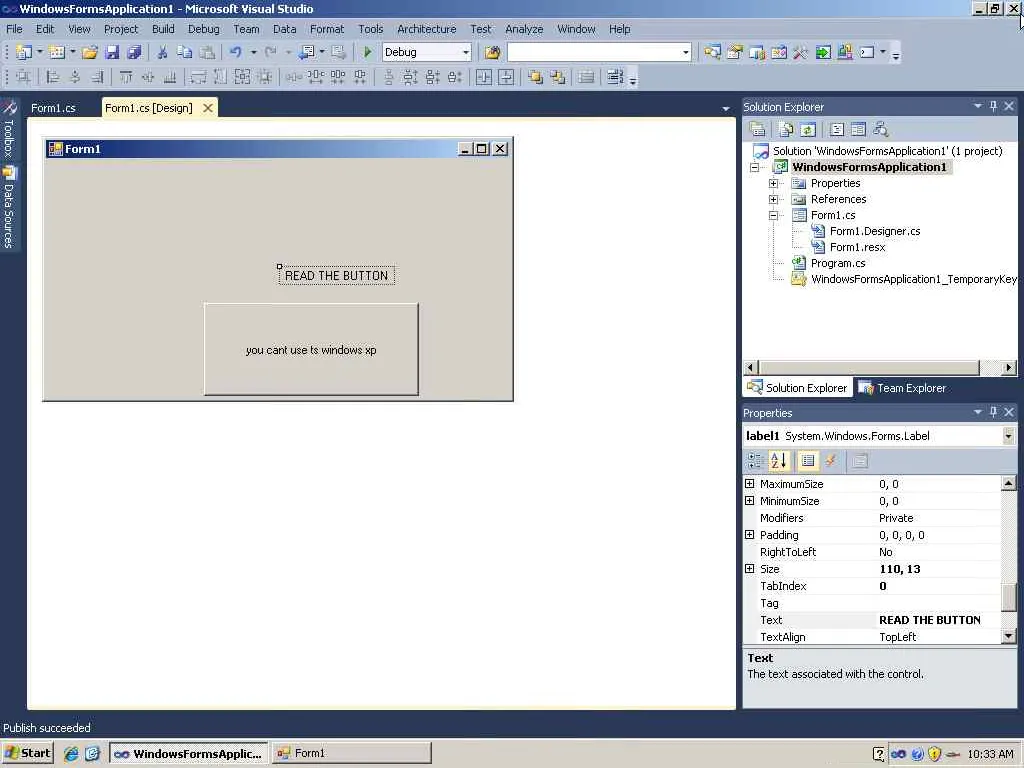Expand the Padding property row

[x=750, y=535]
